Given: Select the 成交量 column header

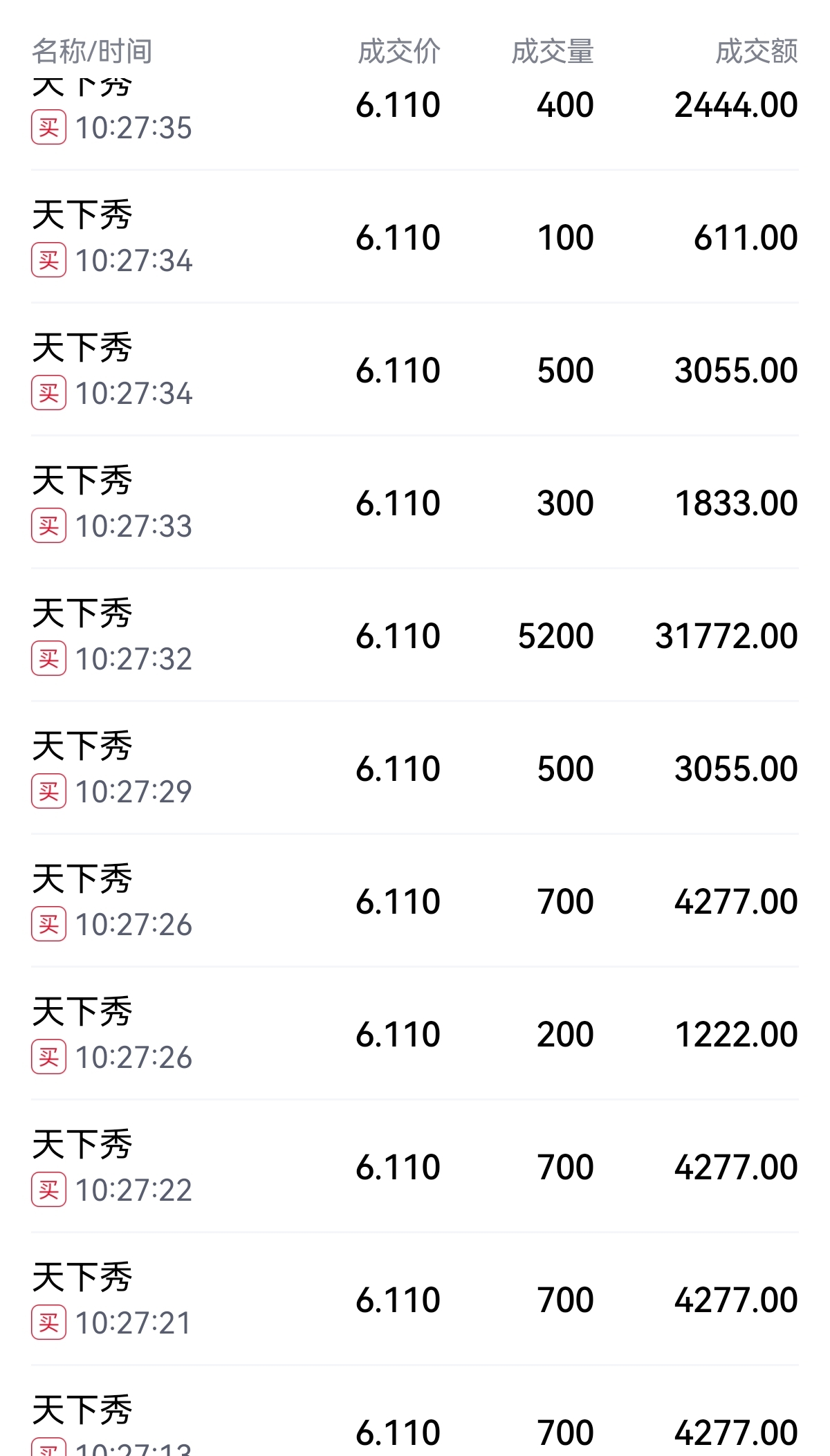Looking at the screenshot, I should click(553, 51).
